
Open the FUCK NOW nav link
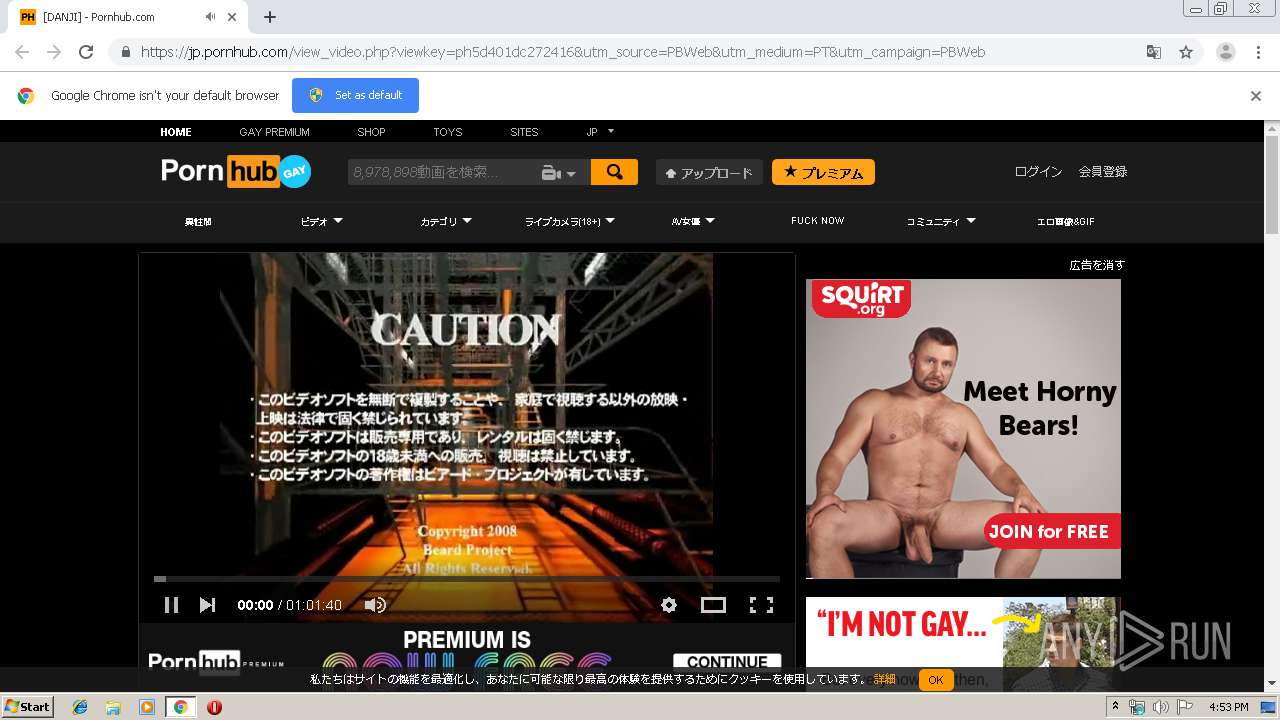point(818,221)
